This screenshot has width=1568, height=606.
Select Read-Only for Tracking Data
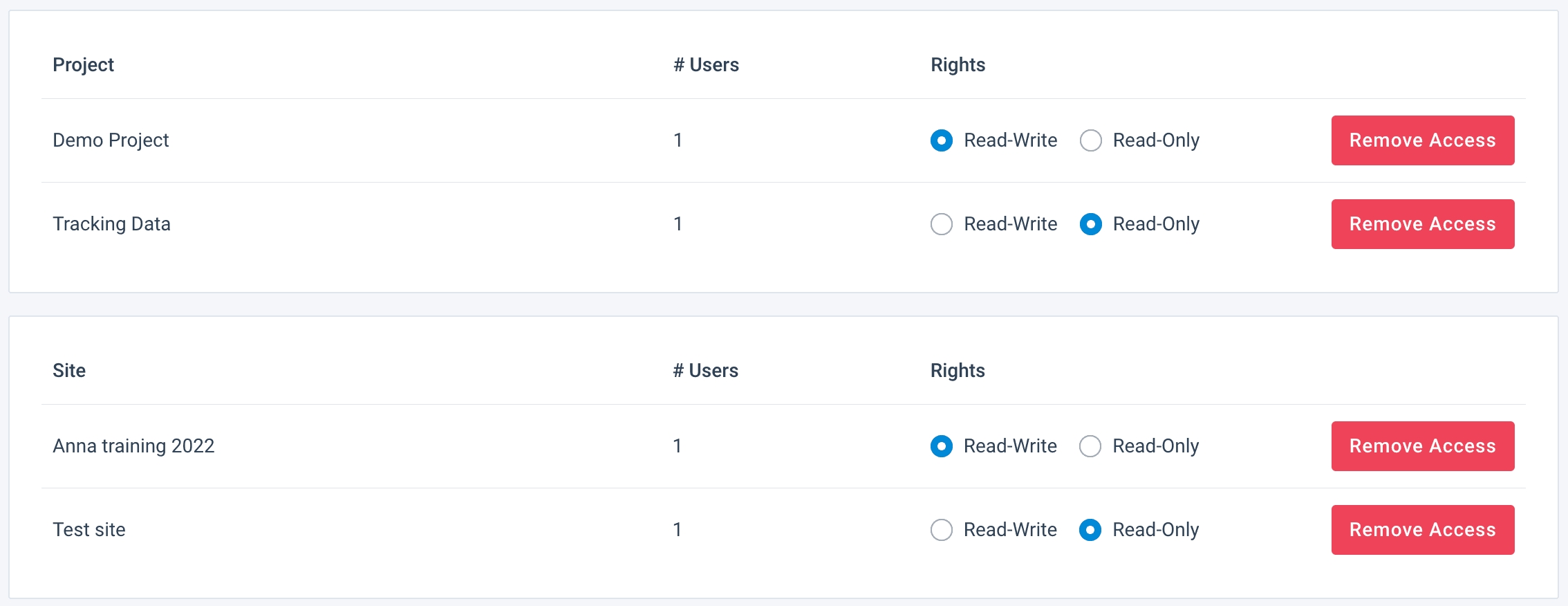point(1091,224)
